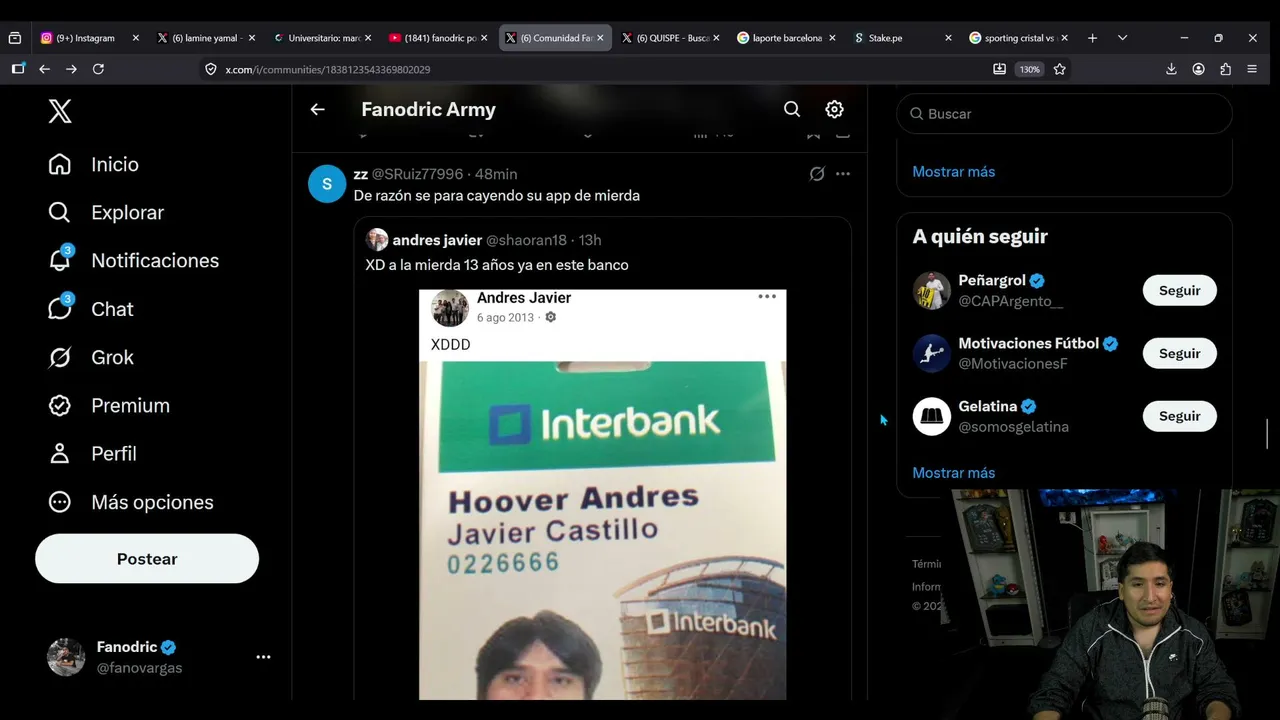The image size is (1280, 720).
Task: Expand the list all tabs dropdown
Action: (1122, 38)
